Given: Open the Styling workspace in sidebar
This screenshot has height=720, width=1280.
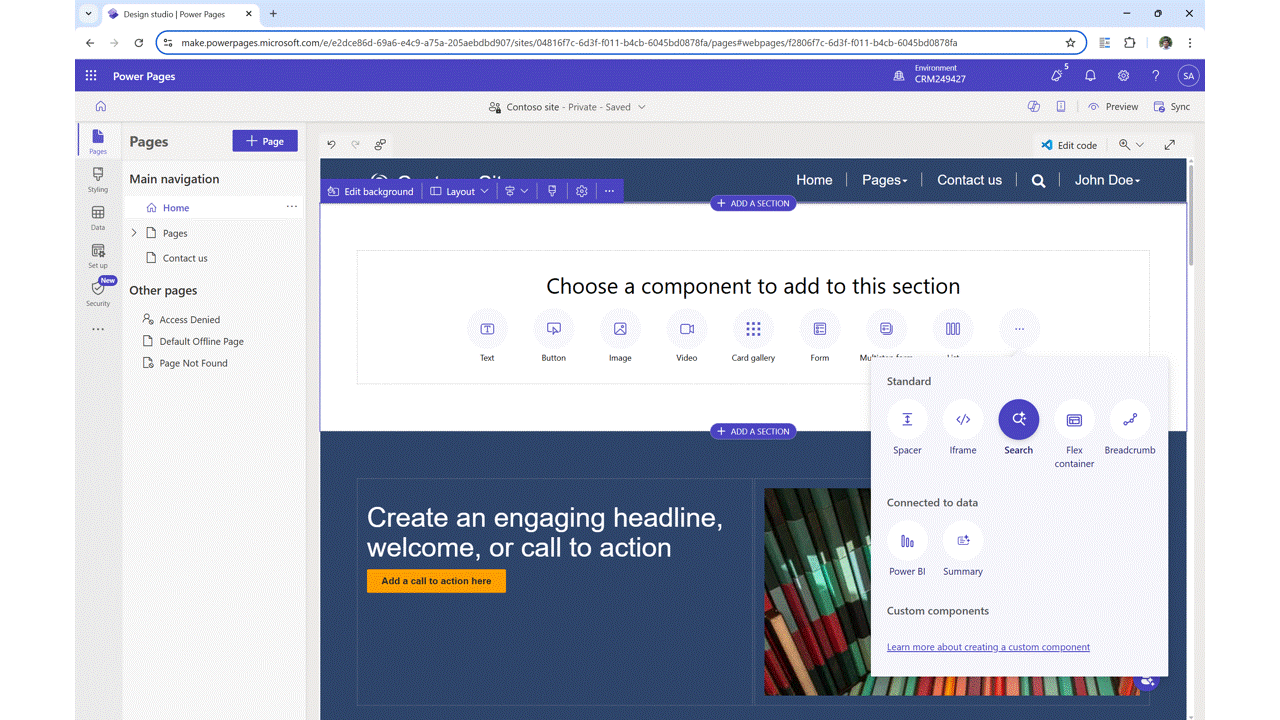Looking at the screenshot, I should tap(98, 179).
